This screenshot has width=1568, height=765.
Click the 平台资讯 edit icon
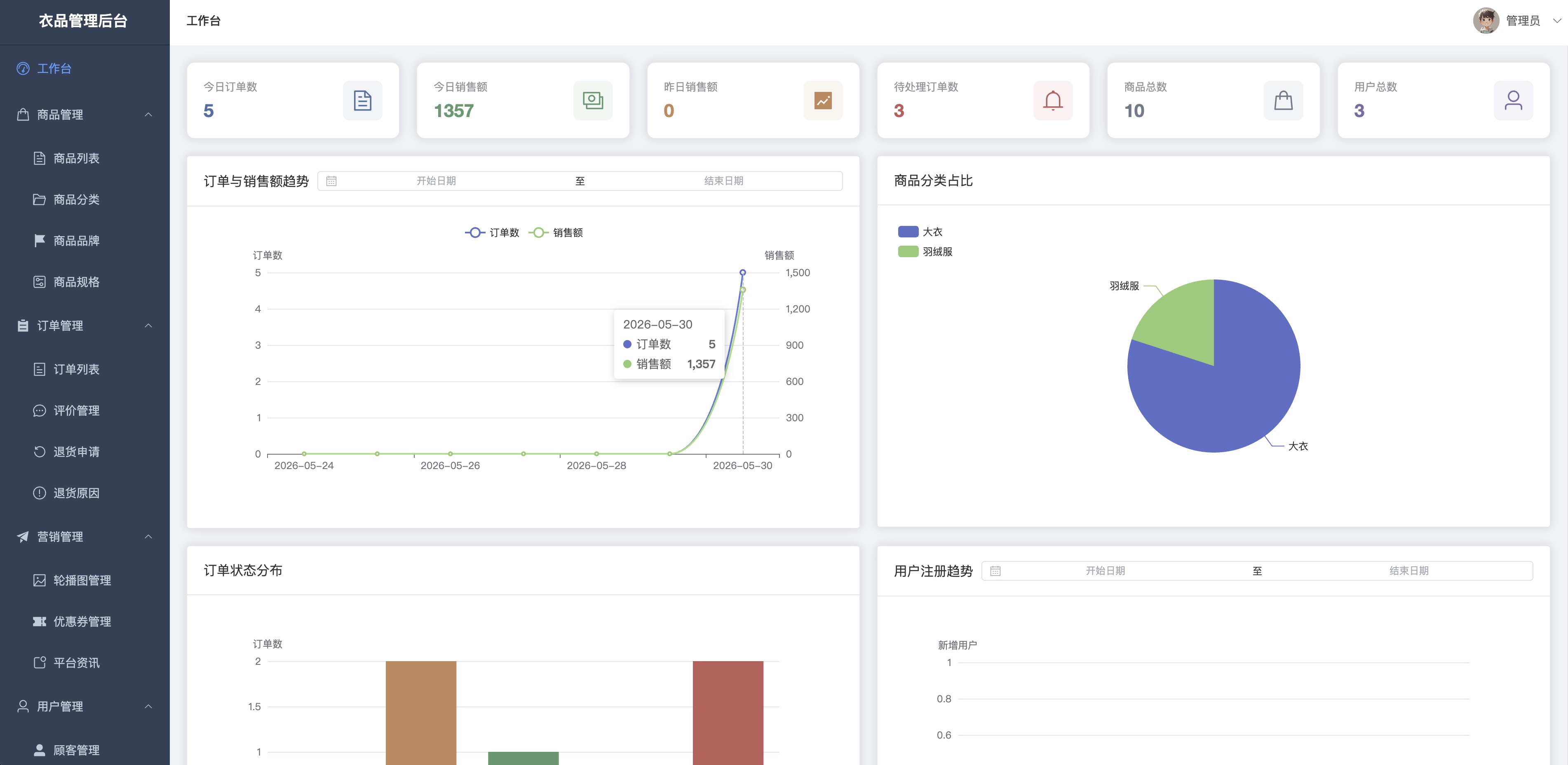coord(40,663)
